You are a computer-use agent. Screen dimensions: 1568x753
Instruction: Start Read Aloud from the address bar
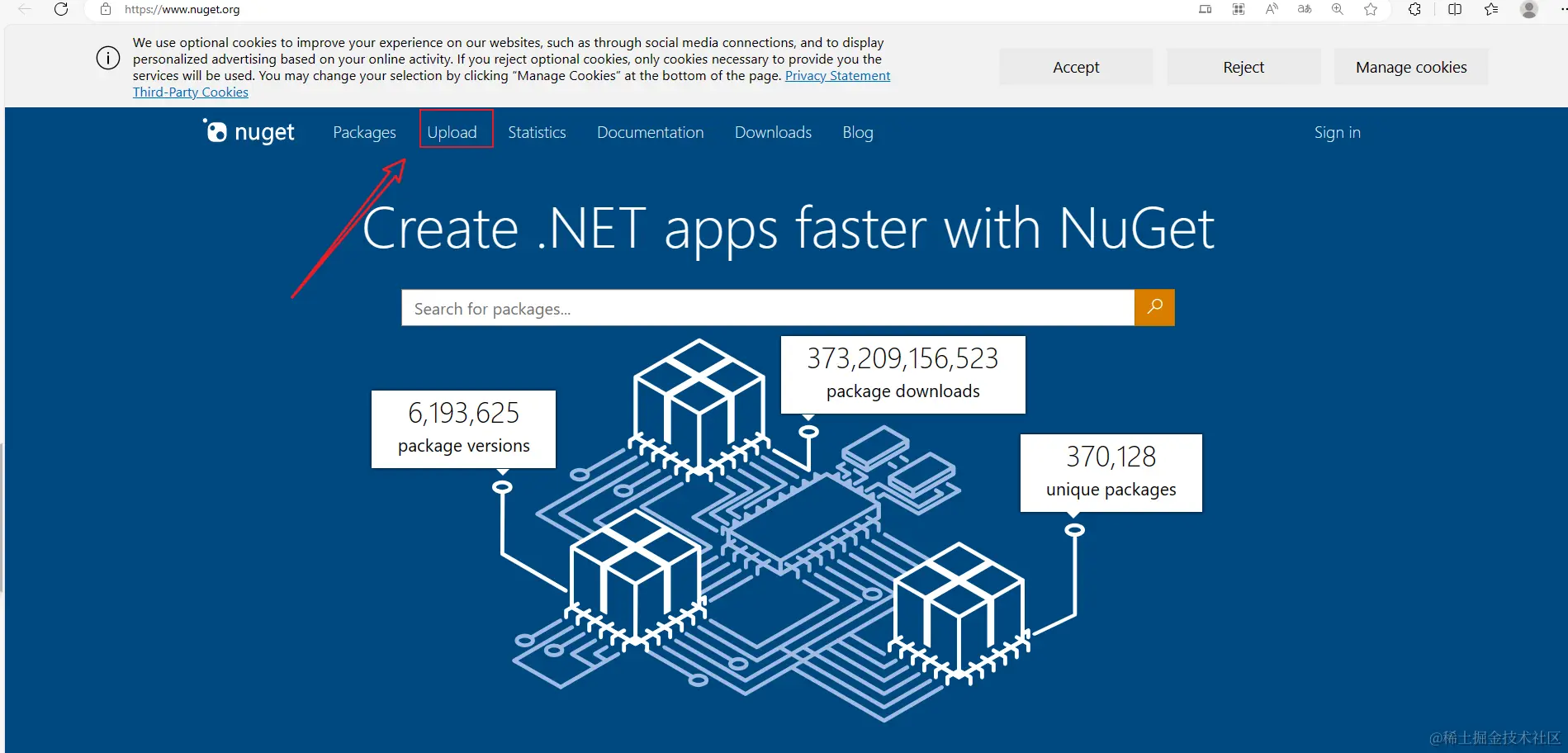point(1272,9)
